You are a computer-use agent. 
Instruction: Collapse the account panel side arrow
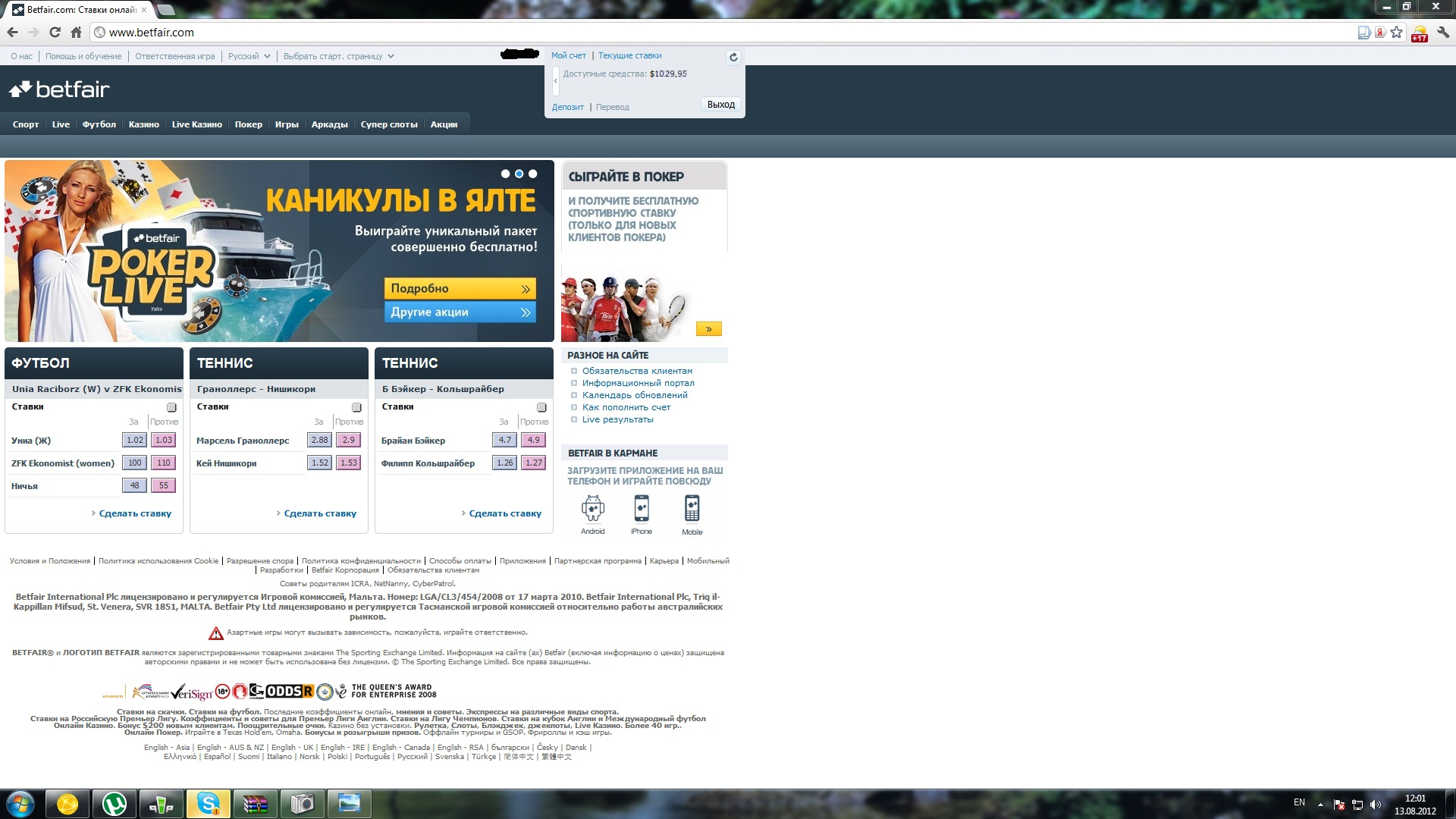pos(555,80)
